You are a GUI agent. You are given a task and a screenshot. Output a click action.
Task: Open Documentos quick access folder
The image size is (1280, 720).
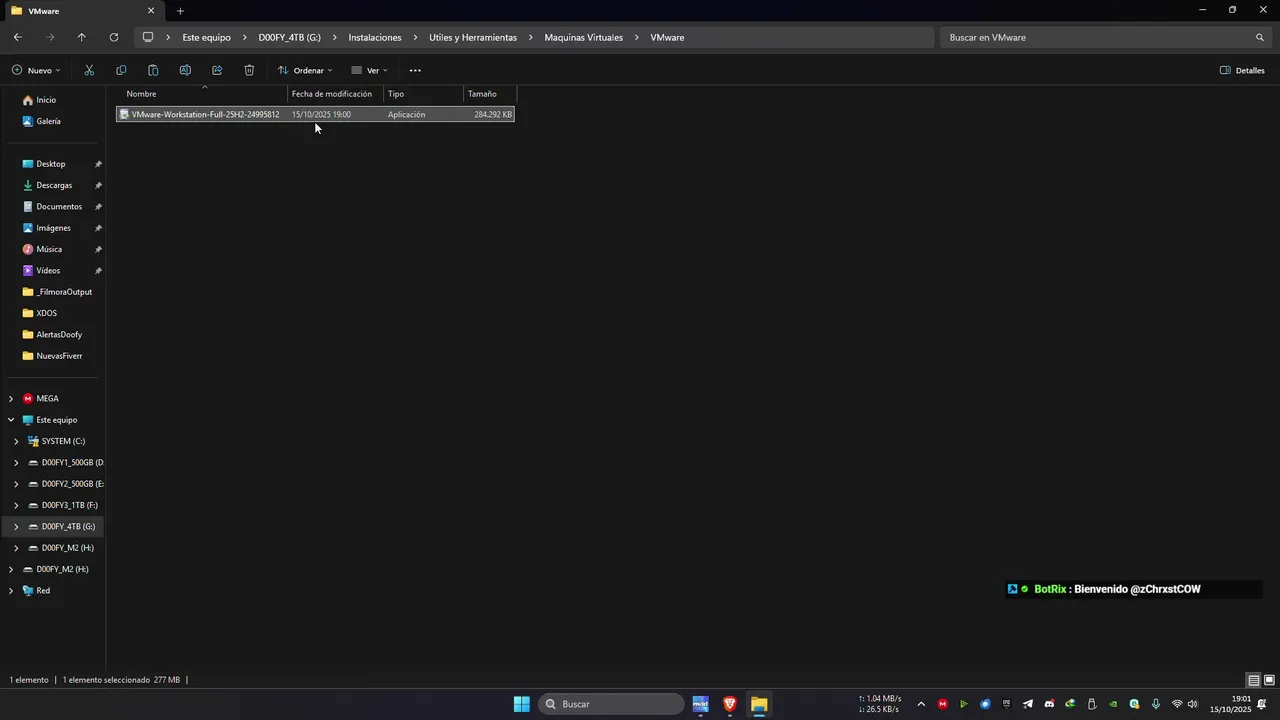pos(59,206)
